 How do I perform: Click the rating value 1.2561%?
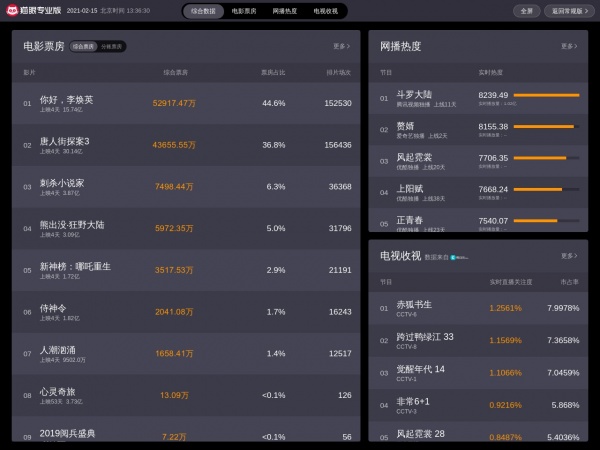[505, 308]
